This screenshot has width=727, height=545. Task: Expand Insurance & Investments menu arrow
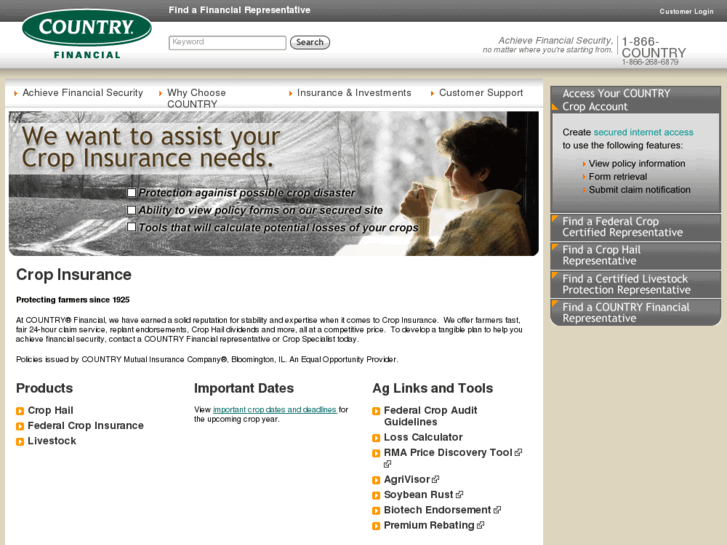coord(290,93)
